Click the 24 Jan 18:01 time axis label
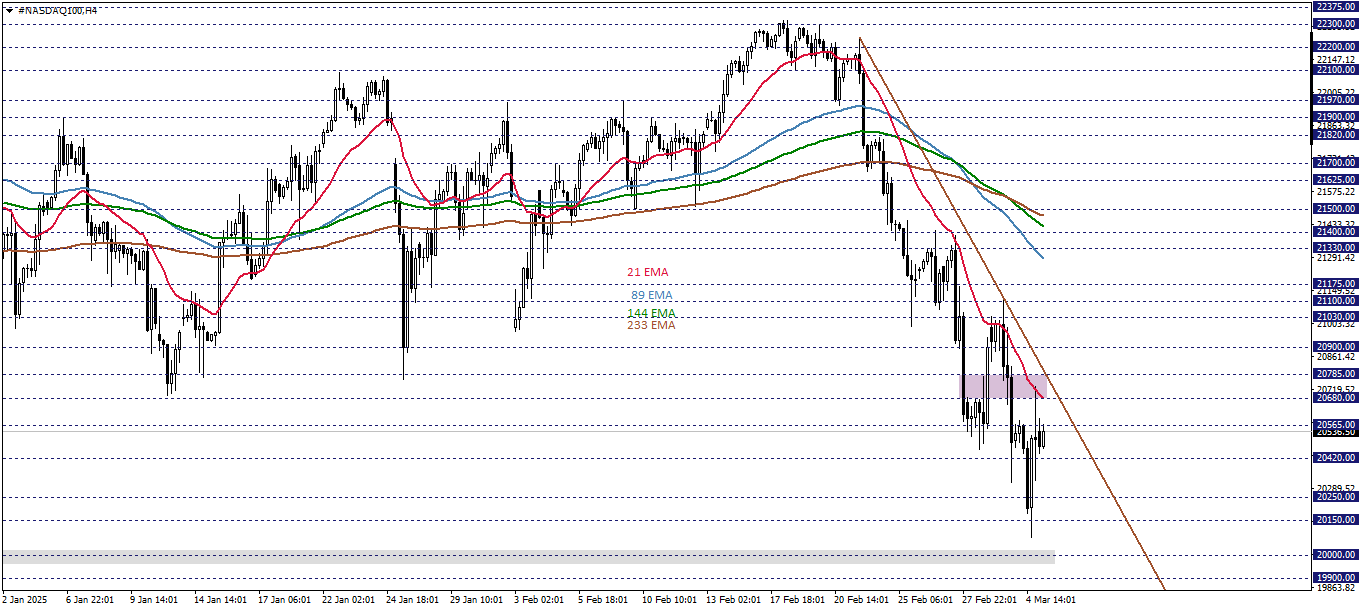1362x611 pixels. (x=413, y=600)
